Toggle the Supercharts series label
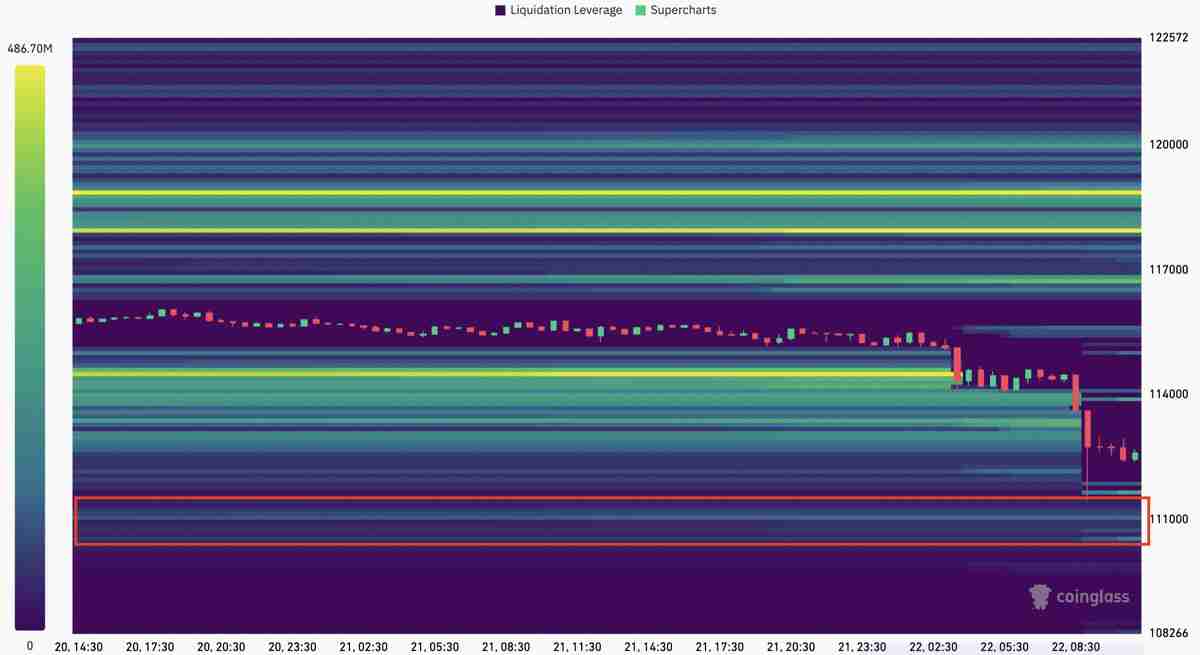 point(683,10)
